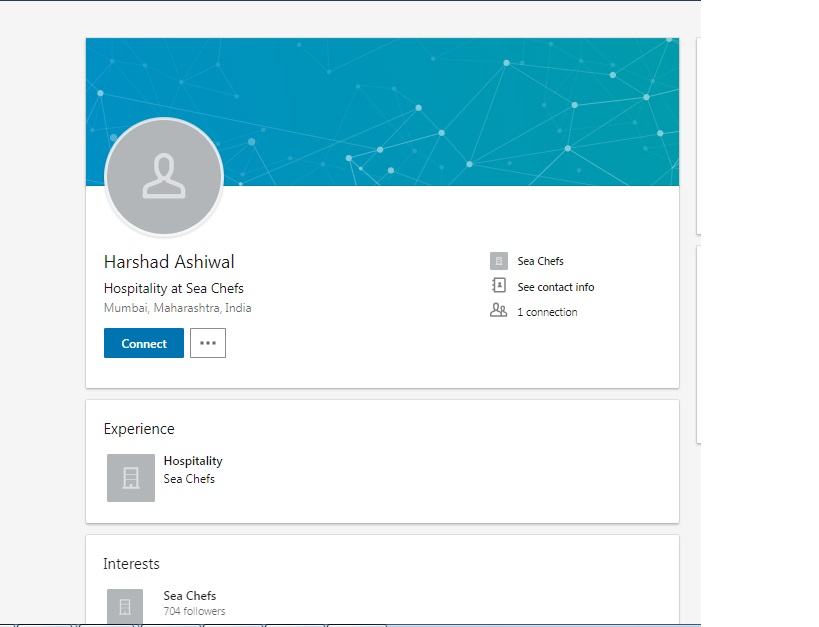This screenshot has width=819, height=627.
Task: Open the Sea Chefs page name under Interests
Action: [190, 596]
